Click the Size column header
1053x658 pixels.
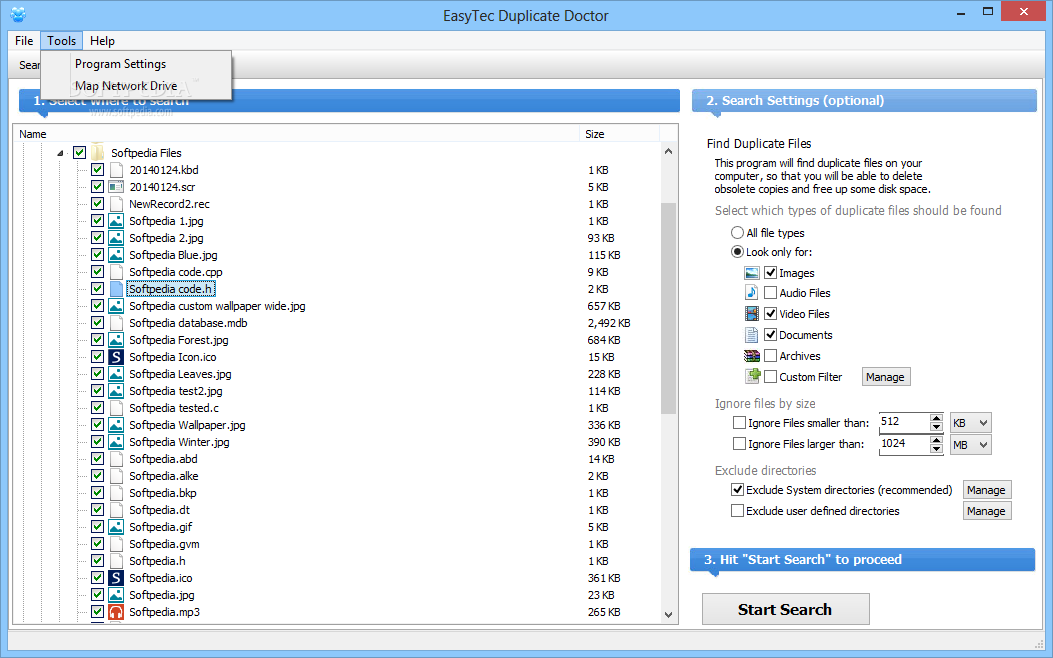pos(619,134)
